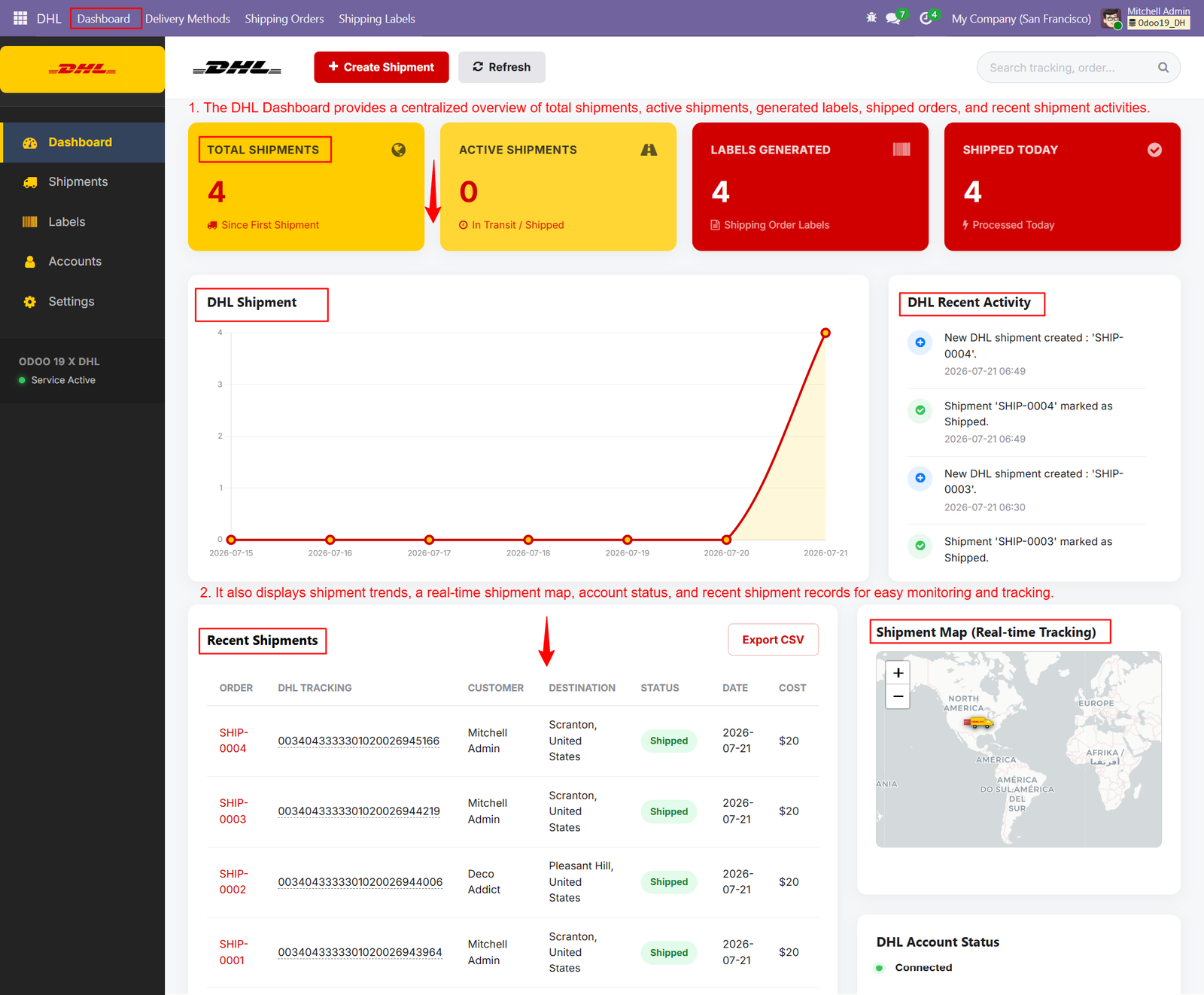The height and width of the screenshot is (995, 1204).
Task: Open the My Company (San Francisco) switcher
Action: 1021,18
